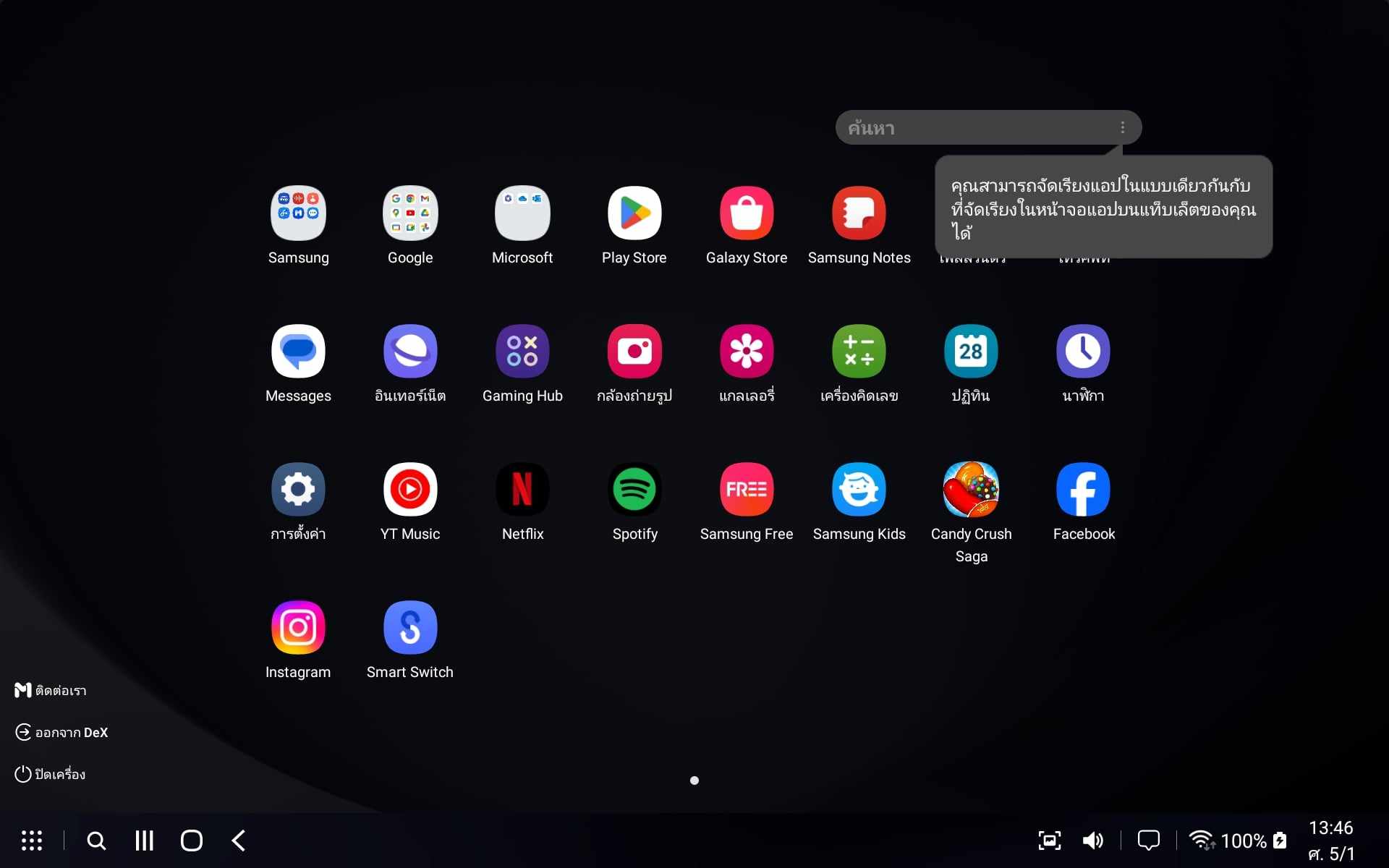Click the screenshot capture icon in taskbar
This screenshot has height=868, width=1389.
tap(1050, 841)
